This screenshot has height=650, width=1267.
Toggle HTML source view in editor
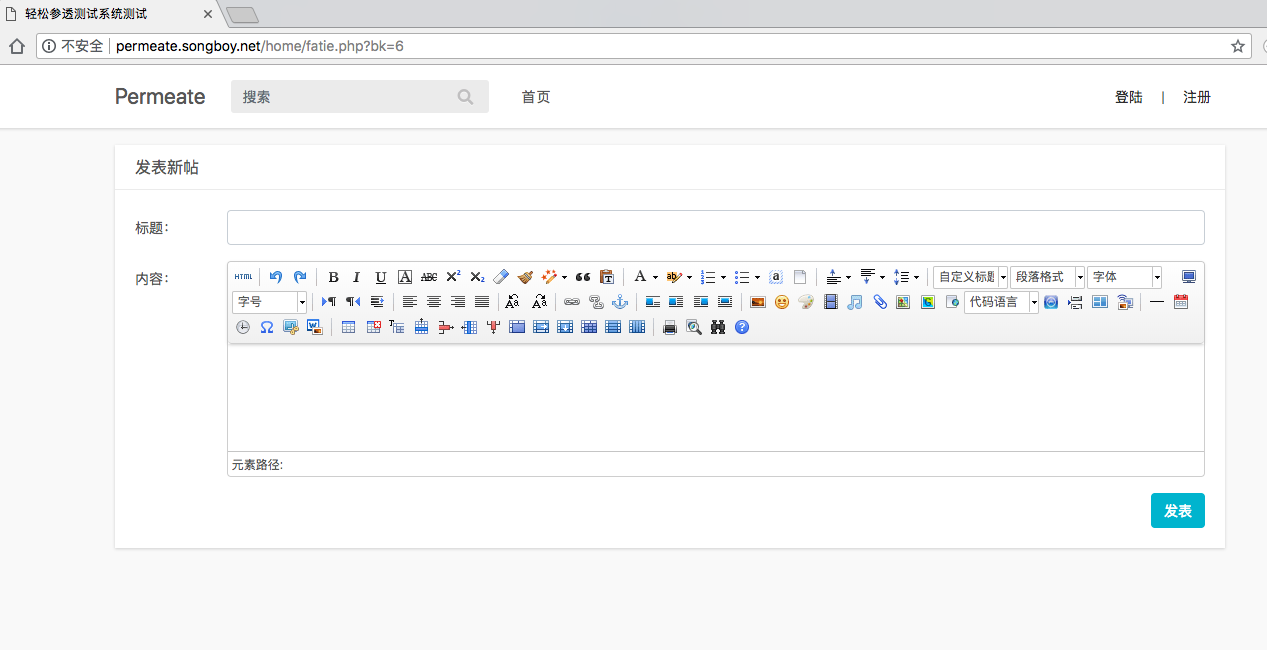coord(243,277)
